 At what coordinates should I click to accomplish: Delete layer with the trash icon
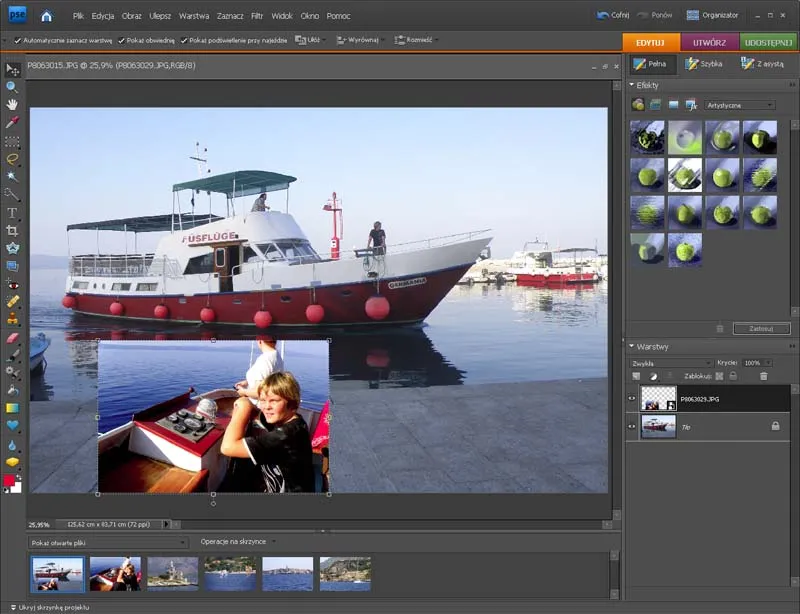coord(763,376)
